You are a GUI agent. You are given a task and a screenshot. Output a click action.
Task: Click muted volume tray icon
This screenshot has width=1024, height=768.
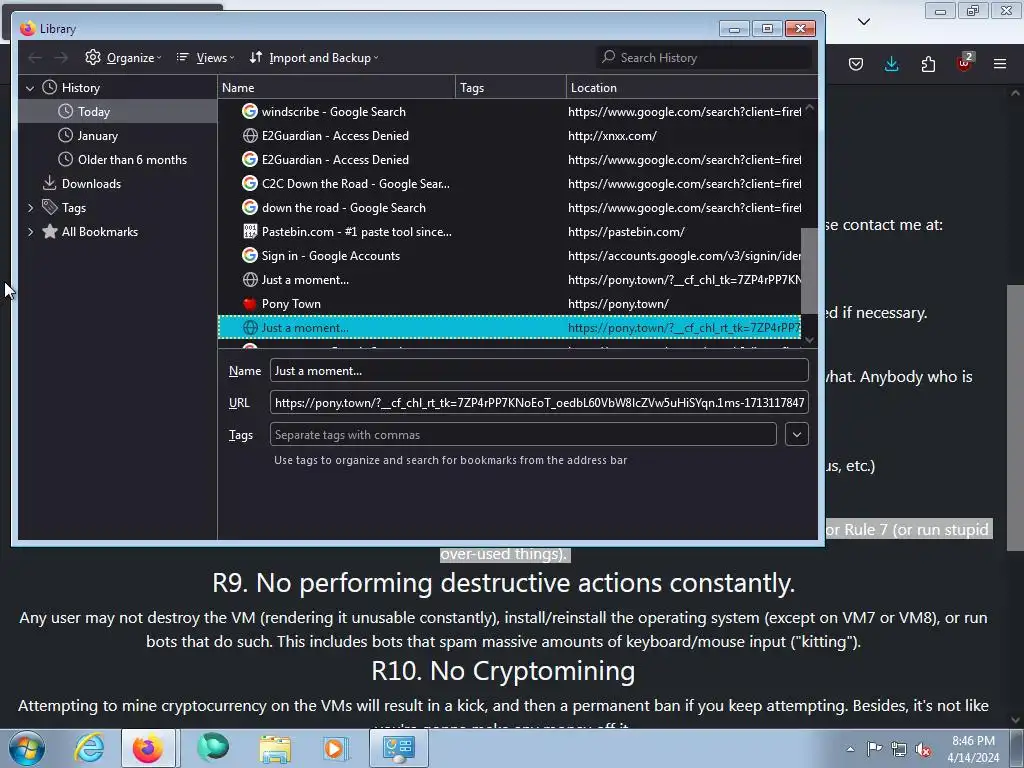click(923, 749)
